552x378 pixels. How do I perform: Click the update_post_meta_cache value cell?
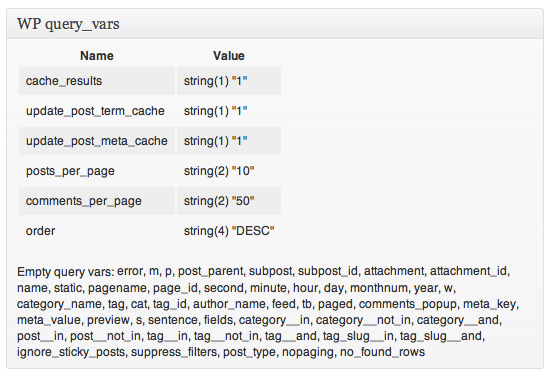point(229,141)
